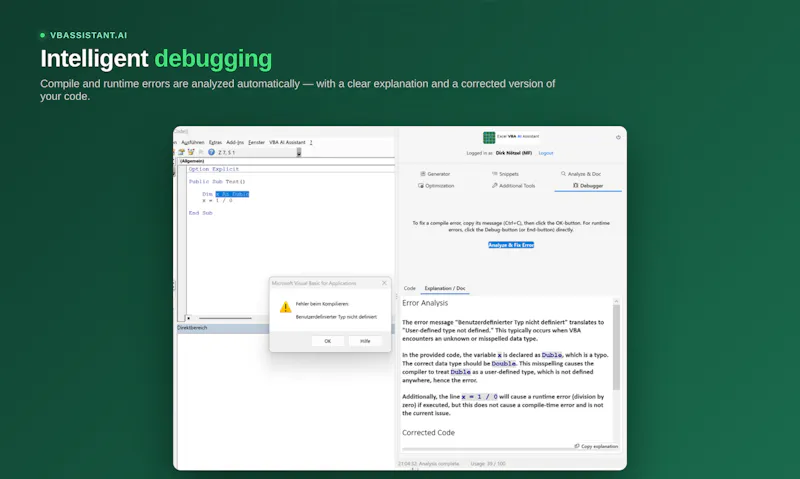The width and height of the screenshot is (800, 479).
Task: Click the 'Analysis complete' status text
Action: (429, 464)
